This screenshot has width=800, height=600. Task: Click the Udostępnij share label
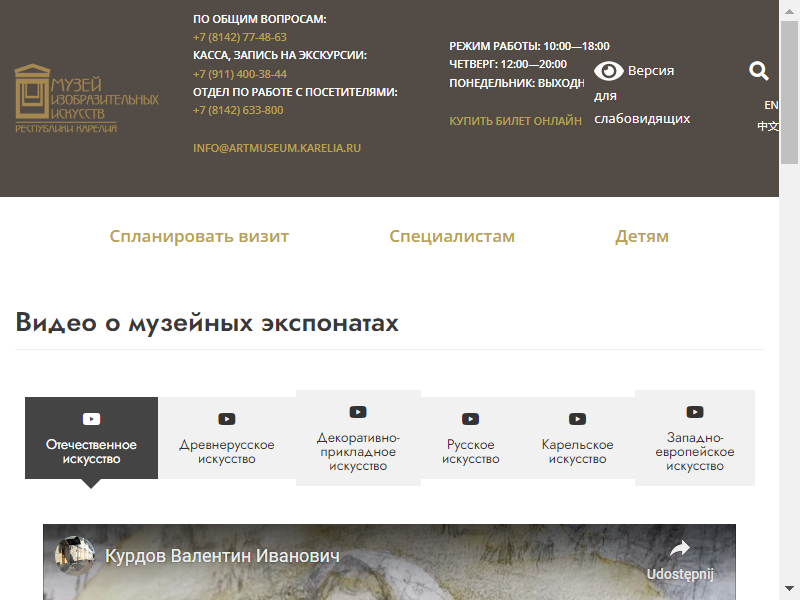point(680,574)
